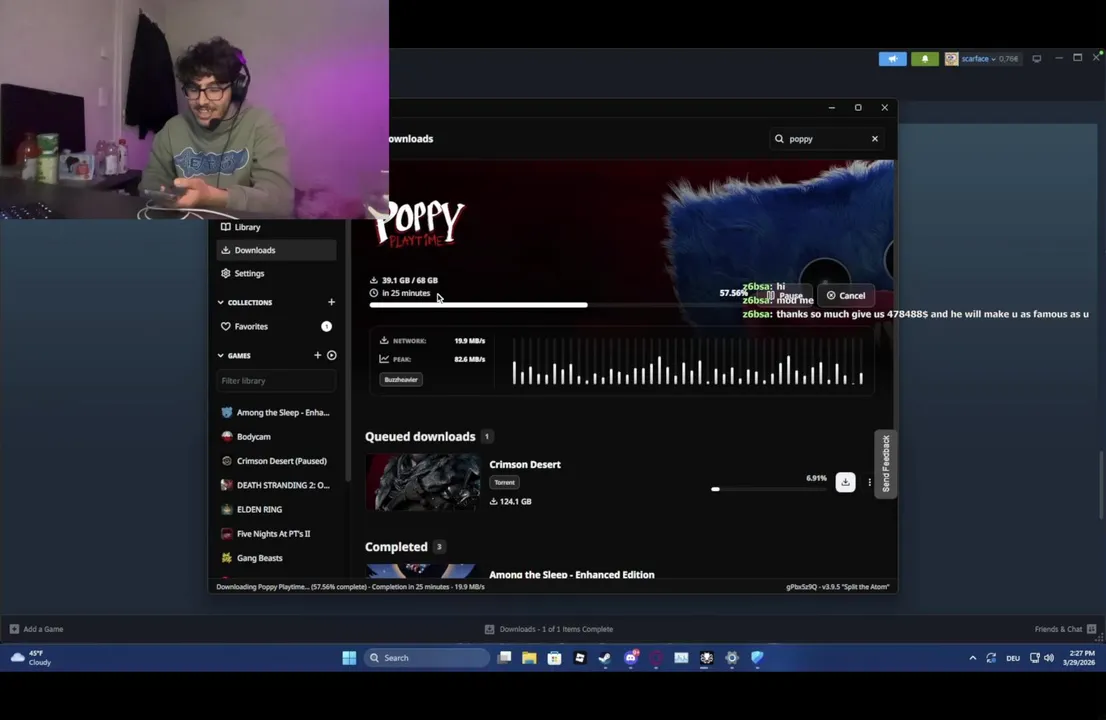Click the search magnifier icon beside poppy
Screen dimensions: 1106x720
point(779,139)
